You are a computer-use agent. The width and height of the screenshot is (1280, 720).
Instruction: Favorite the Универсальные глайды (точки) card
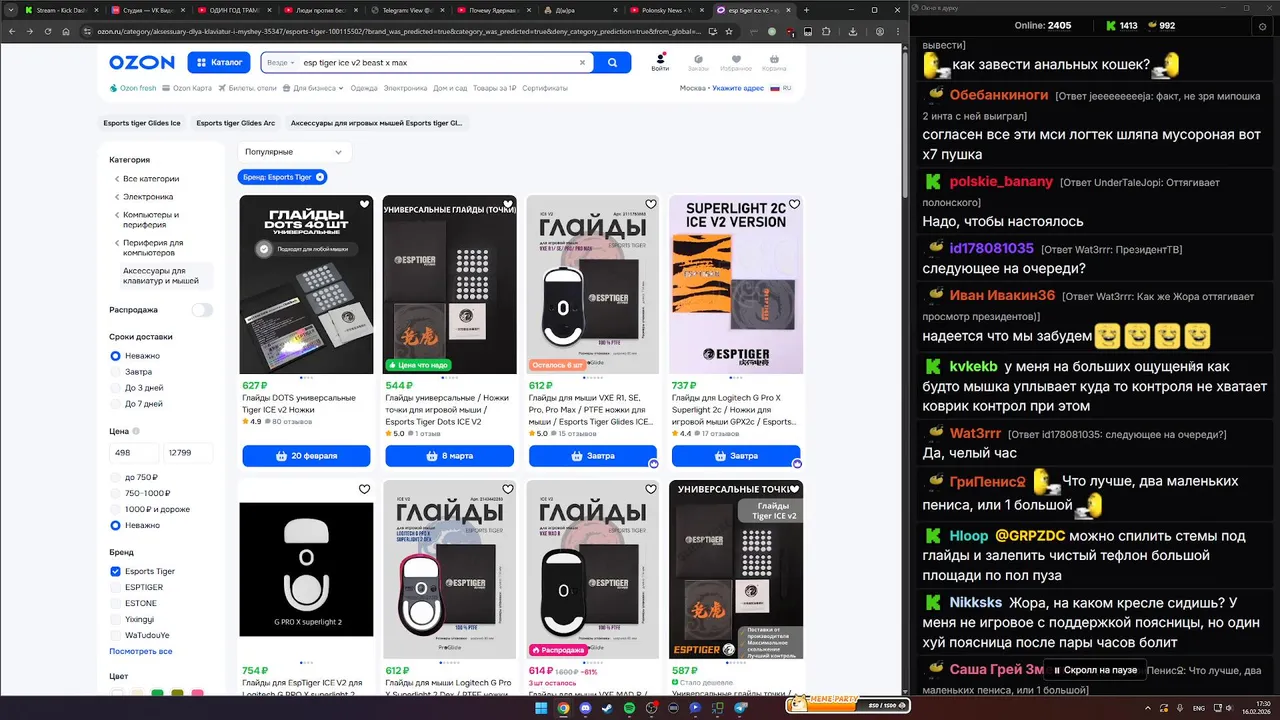508,204
